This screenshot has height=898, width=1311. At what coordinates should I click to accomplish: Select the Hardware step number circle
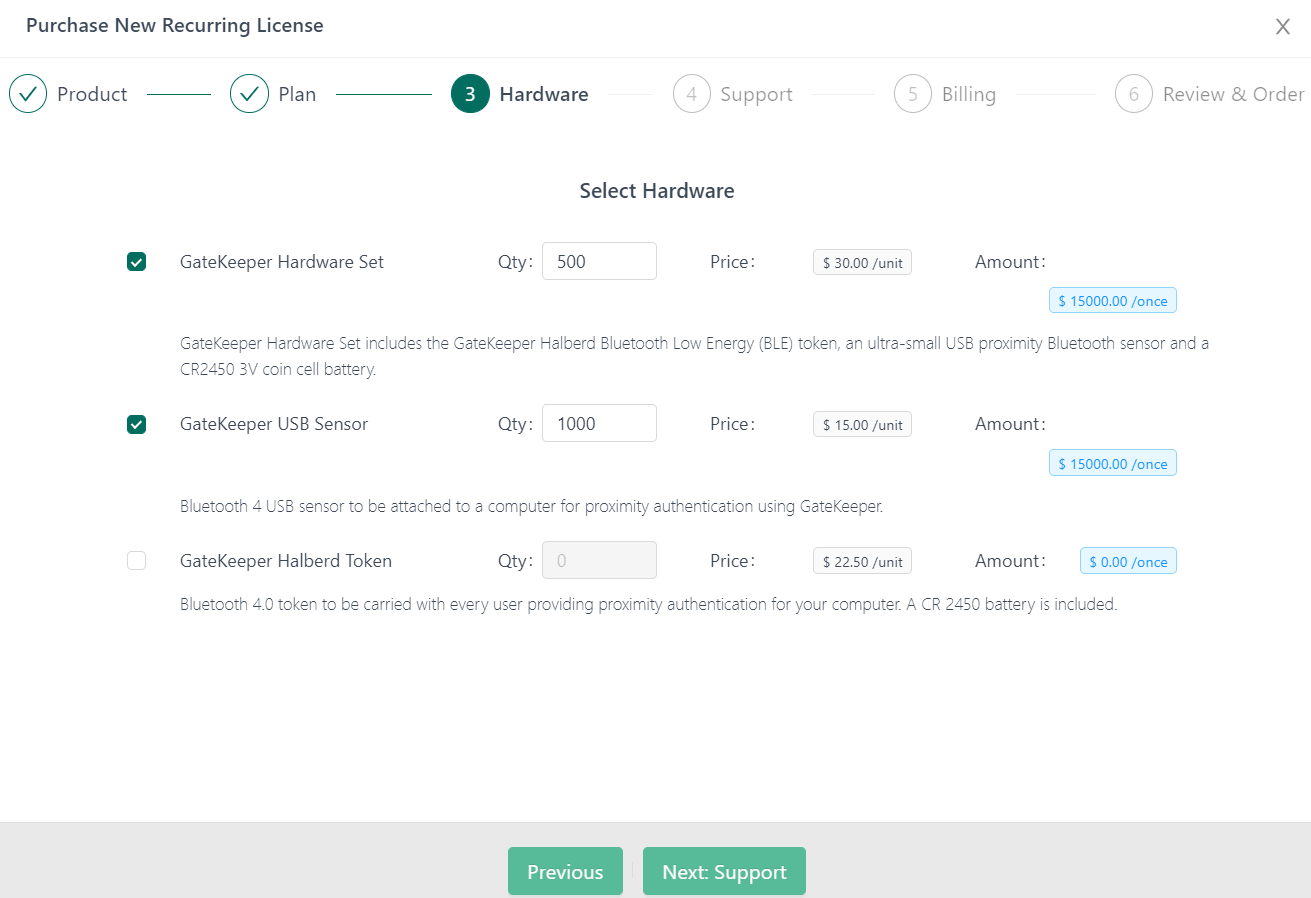470,93
